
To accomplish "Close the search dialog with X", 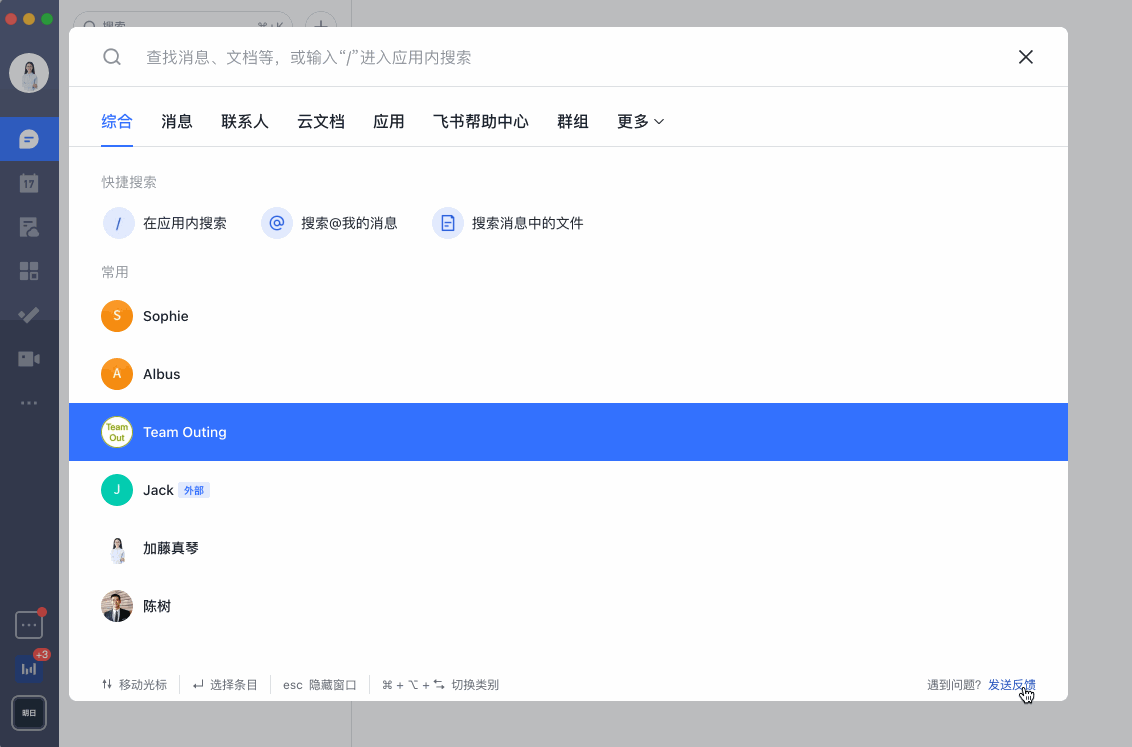I will tap(1025, 57).
